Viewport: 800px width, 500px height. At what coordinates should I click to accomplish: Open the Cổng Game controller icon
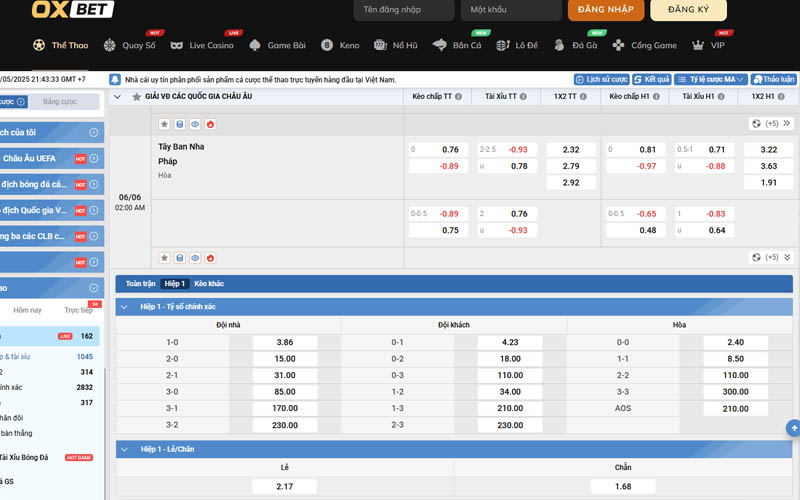click(619, 45)
